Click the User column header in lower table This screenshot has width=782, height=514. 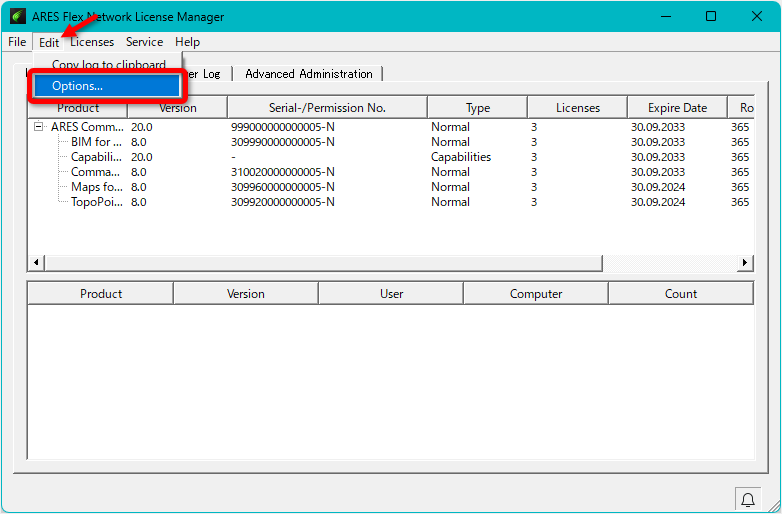[391, 294]
